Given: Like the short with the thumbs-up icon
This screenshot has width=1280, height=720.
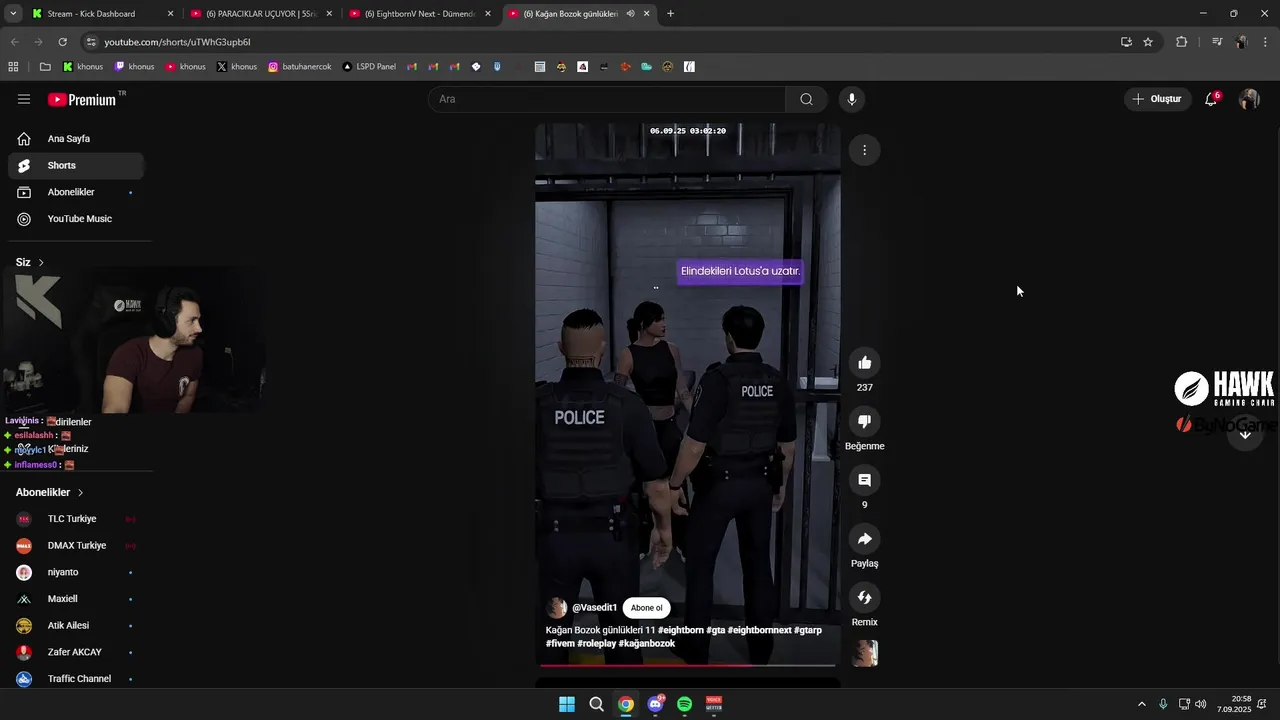Looking at the screenshot, I should click(x=864, y=363).
